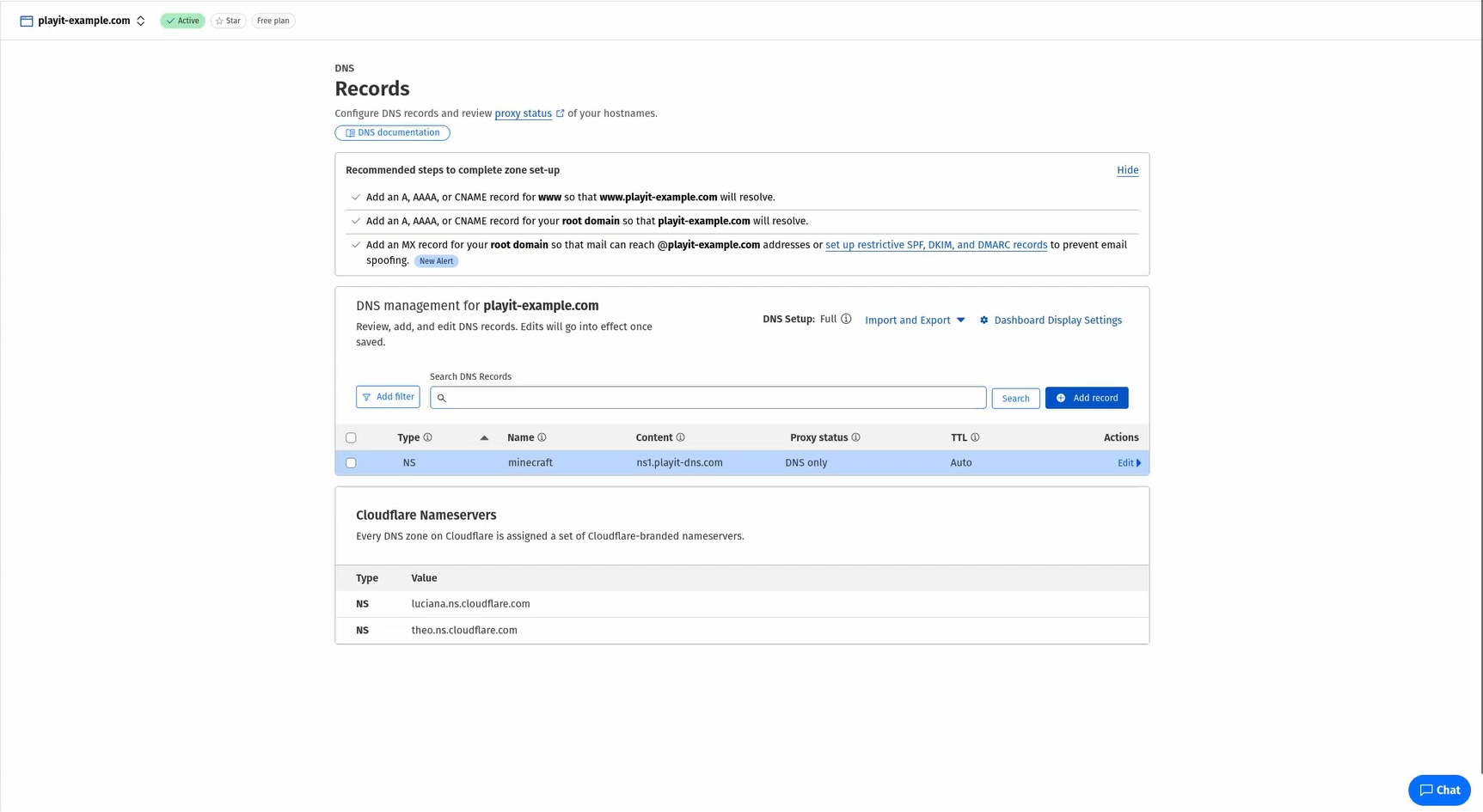Open the domain switcher chevron
Image resolution: width=1483 pixels, height=812 pixels.
[140, 21]
